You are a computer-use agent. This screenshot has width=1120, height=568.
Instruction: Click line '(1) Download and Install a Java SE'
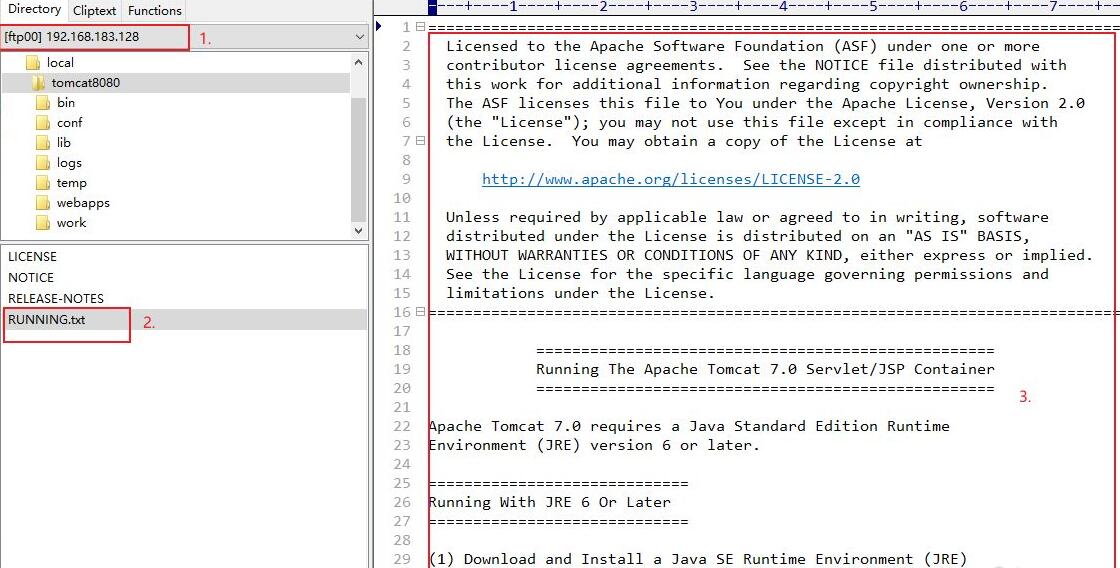(x=698, y=559)
